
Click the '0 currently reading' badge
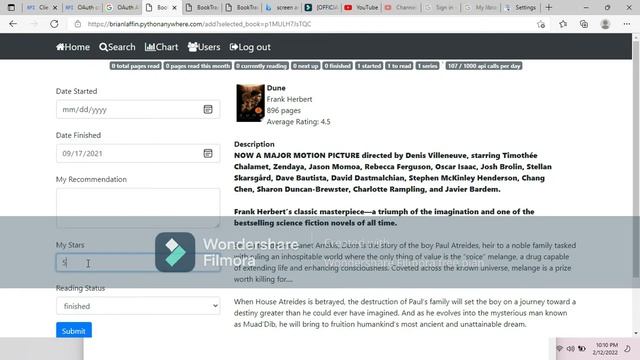261,66
